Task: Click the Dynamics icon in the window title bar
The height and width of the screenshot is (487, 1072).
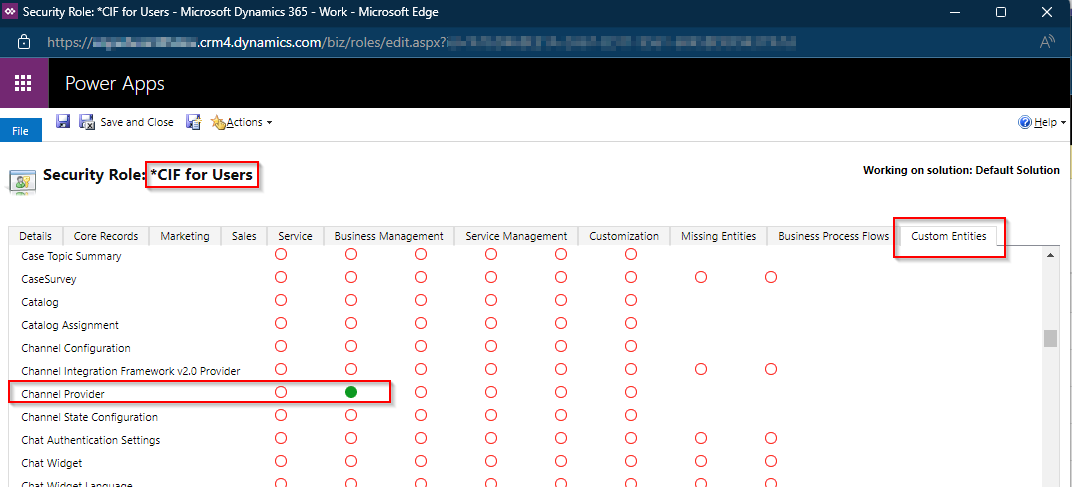Action: (10, 12)
